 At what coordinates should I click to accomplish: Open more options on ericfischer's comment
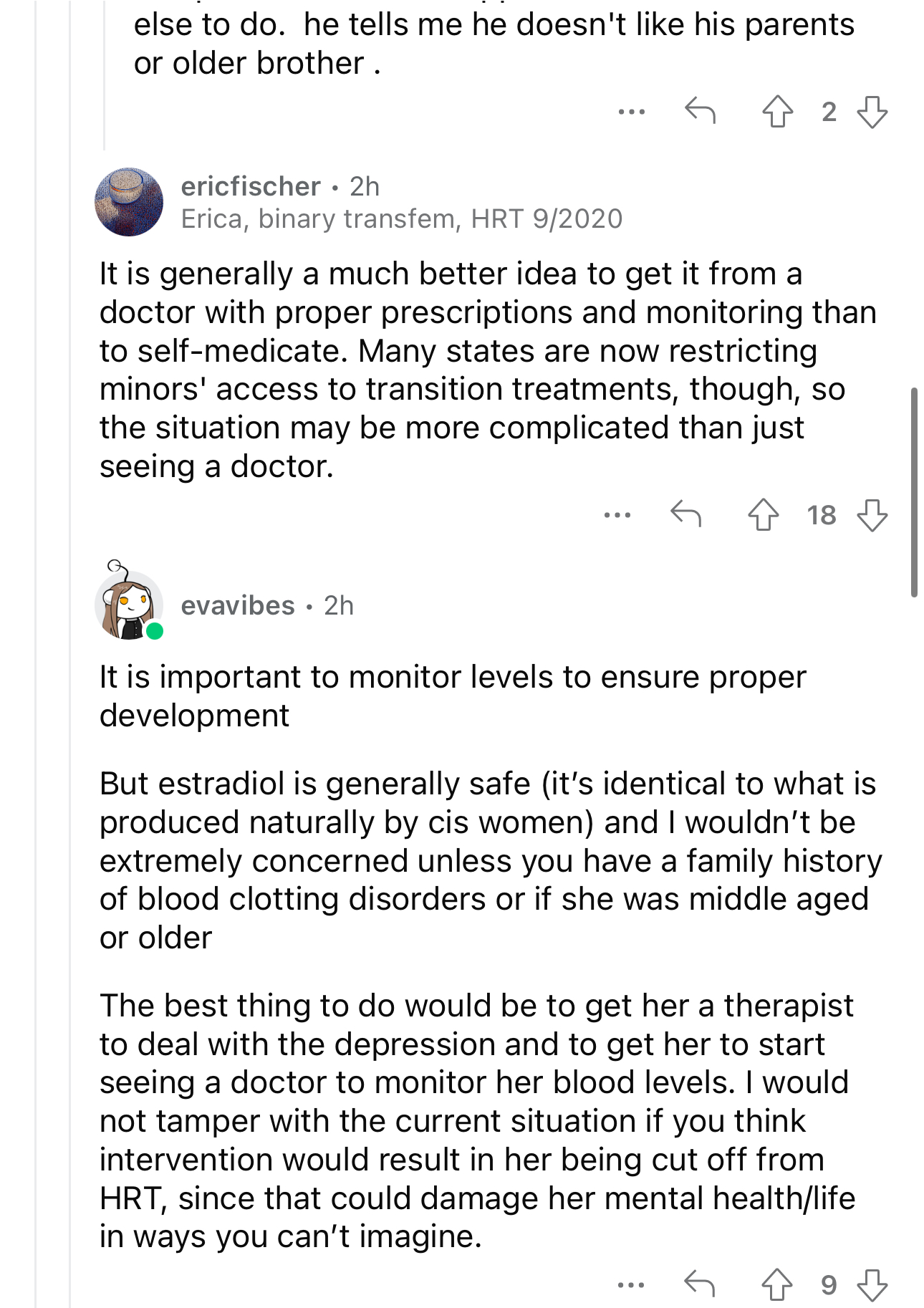tap(617, 515)
